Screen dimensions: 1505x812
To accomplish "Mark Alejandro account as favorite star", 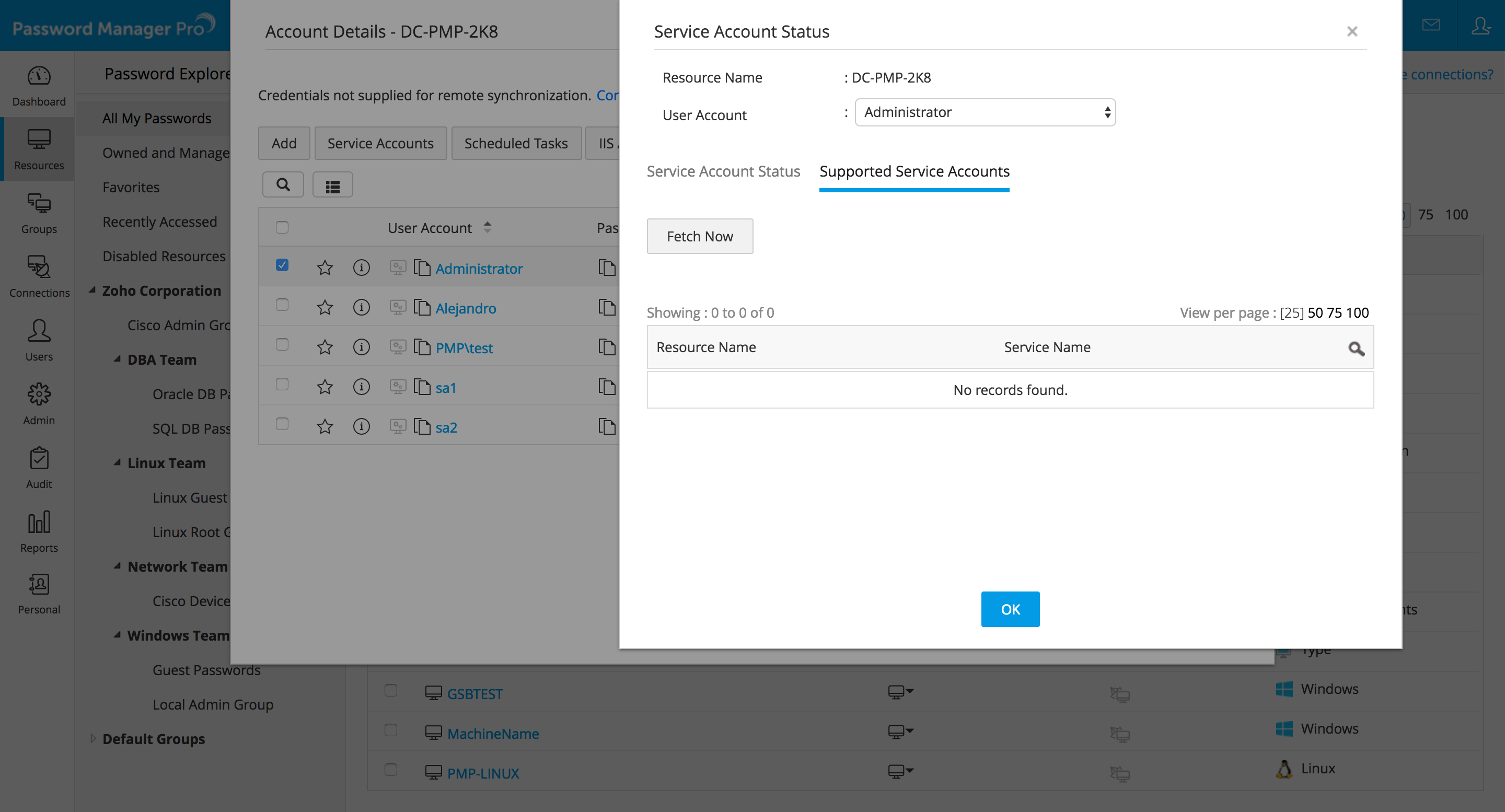I will (x=325, y=308).
